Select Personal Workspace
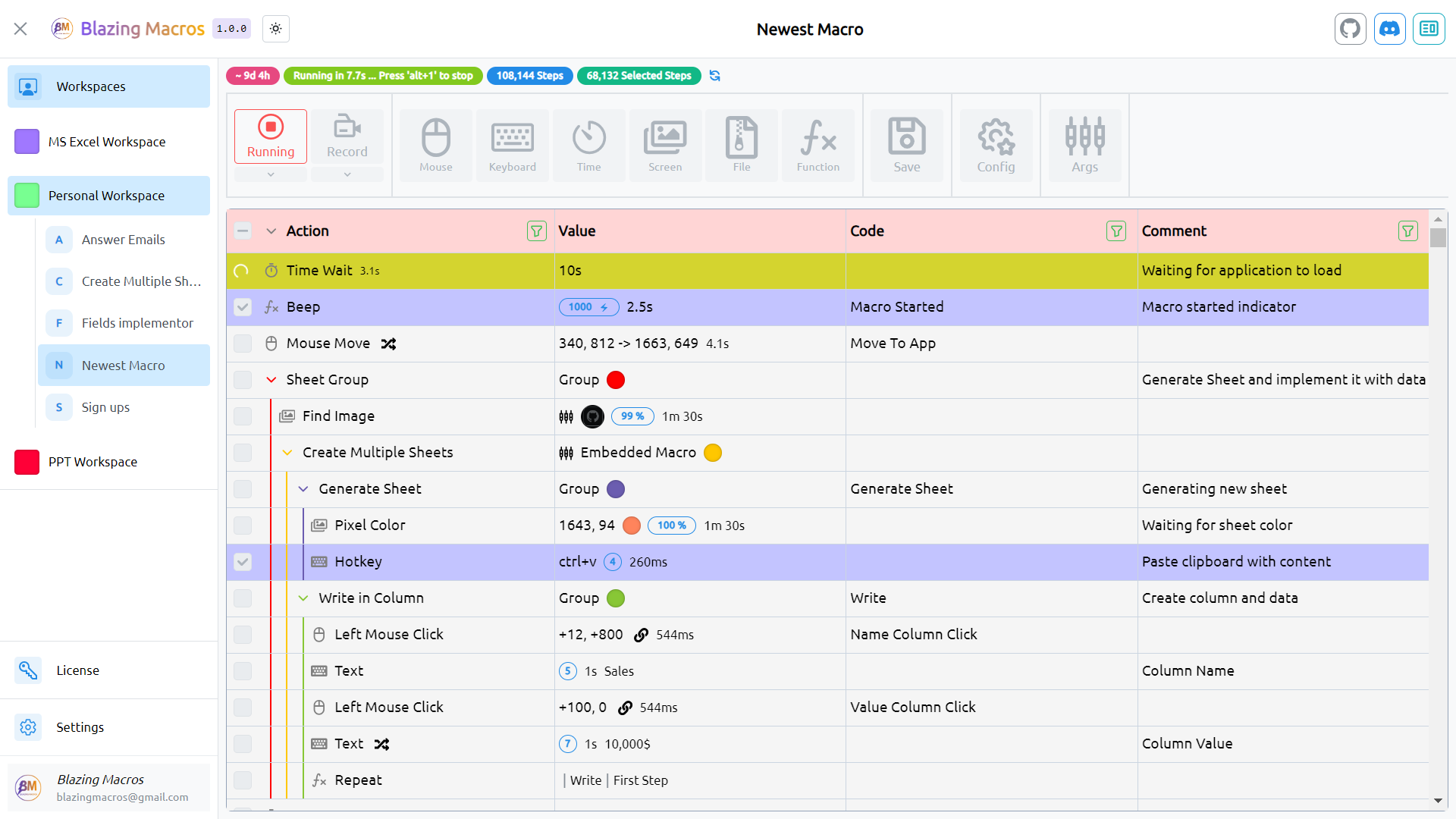 pos(108,196)
